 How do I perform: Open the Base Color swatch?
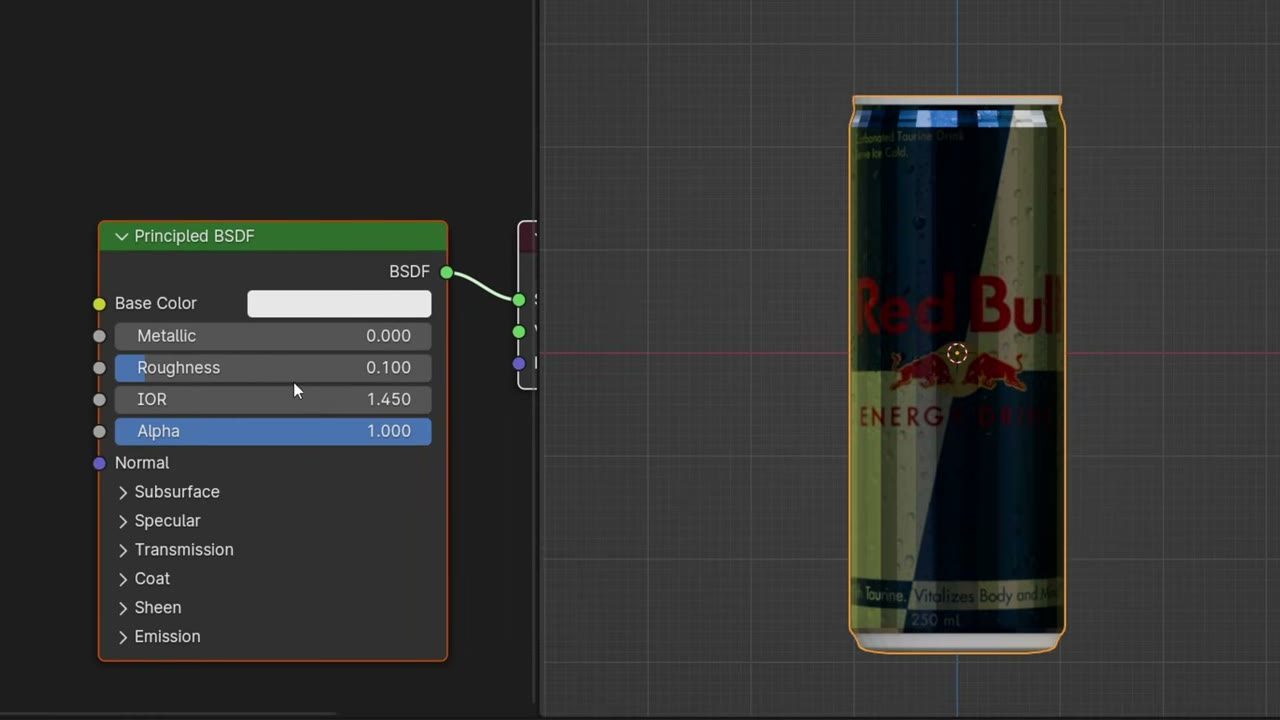pos(339,303)
